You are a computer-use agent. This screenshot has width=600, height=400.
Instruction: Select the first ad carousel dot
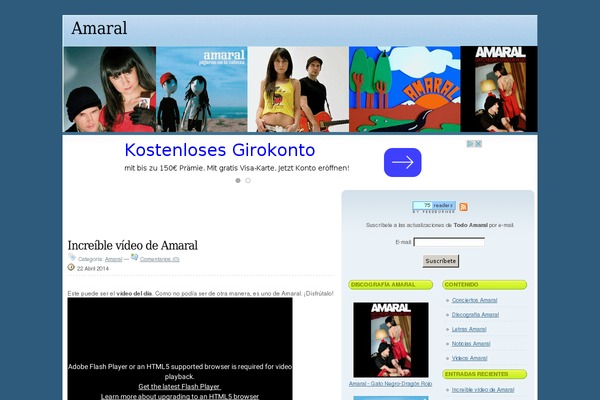(x=238, y=180)
